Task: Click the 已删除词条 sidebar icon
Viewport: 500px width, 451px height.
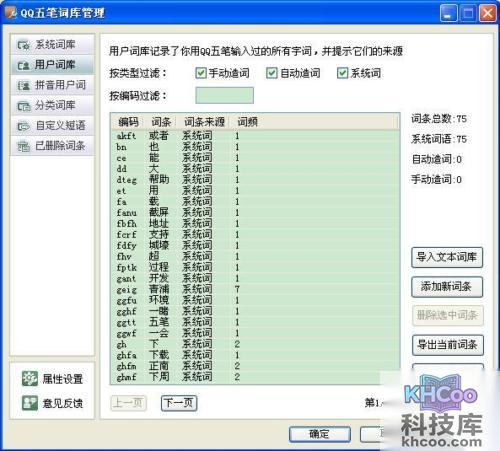Action: (24, 146)
